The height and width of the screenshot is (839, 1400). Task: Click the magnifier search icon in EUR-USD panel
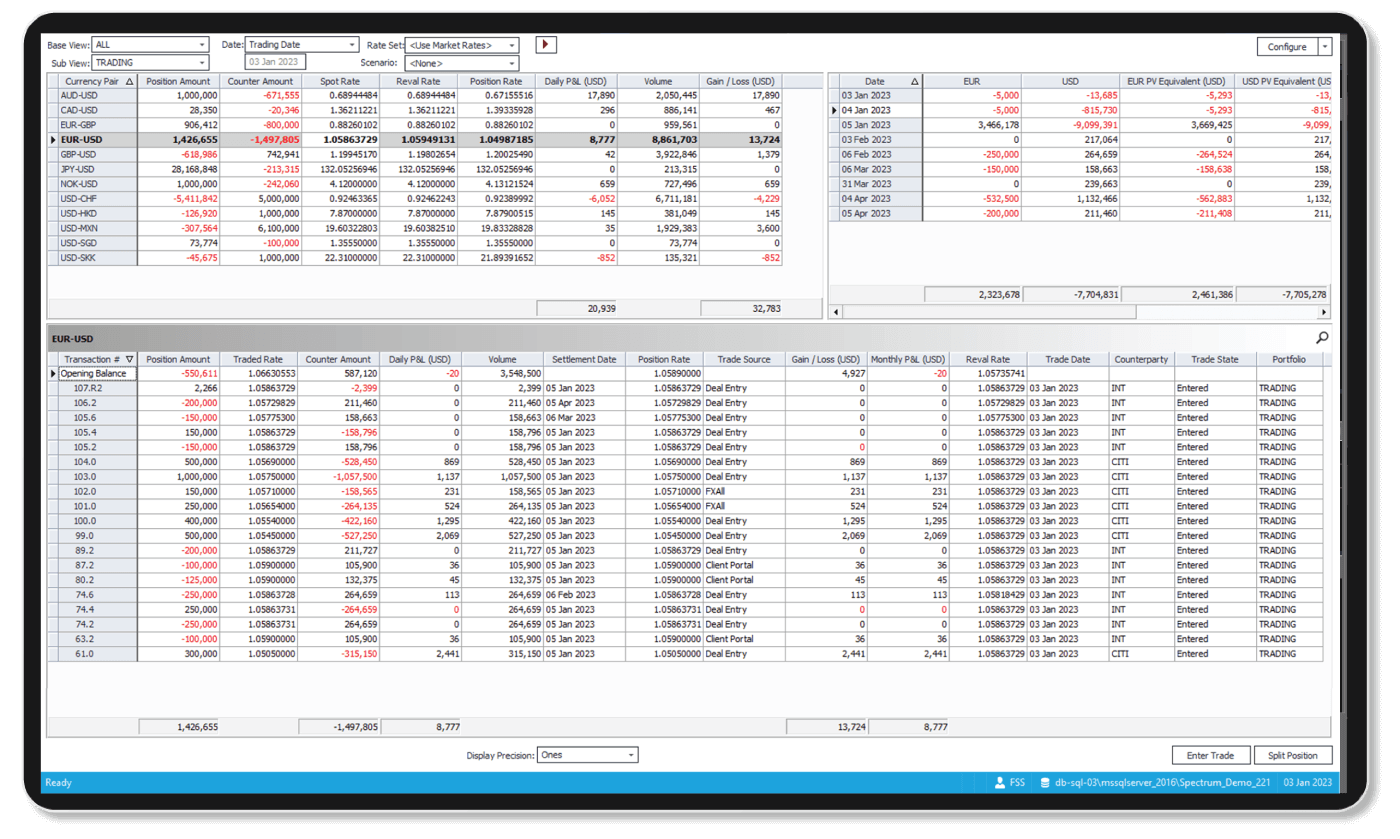point(1322,338)
